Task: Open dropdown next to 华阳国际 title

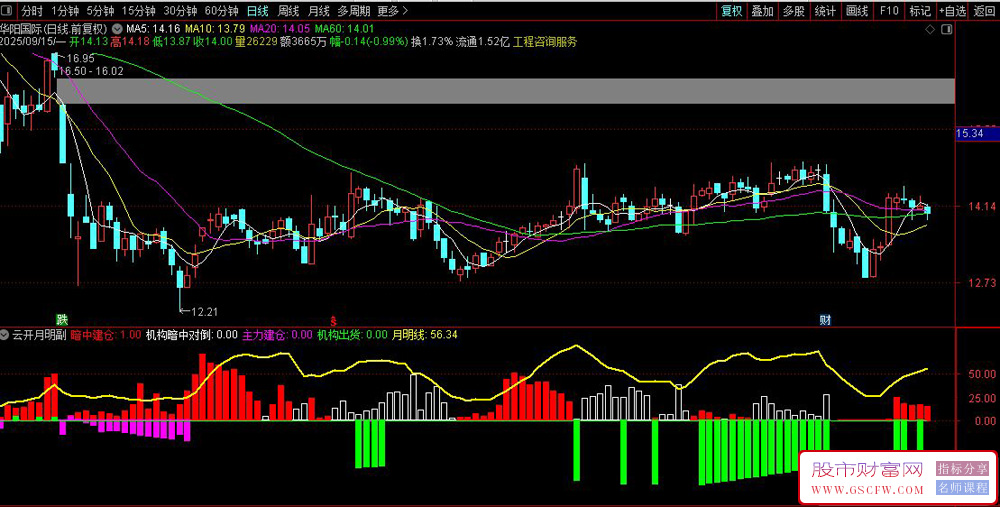Action: click(x=117, y=29)
